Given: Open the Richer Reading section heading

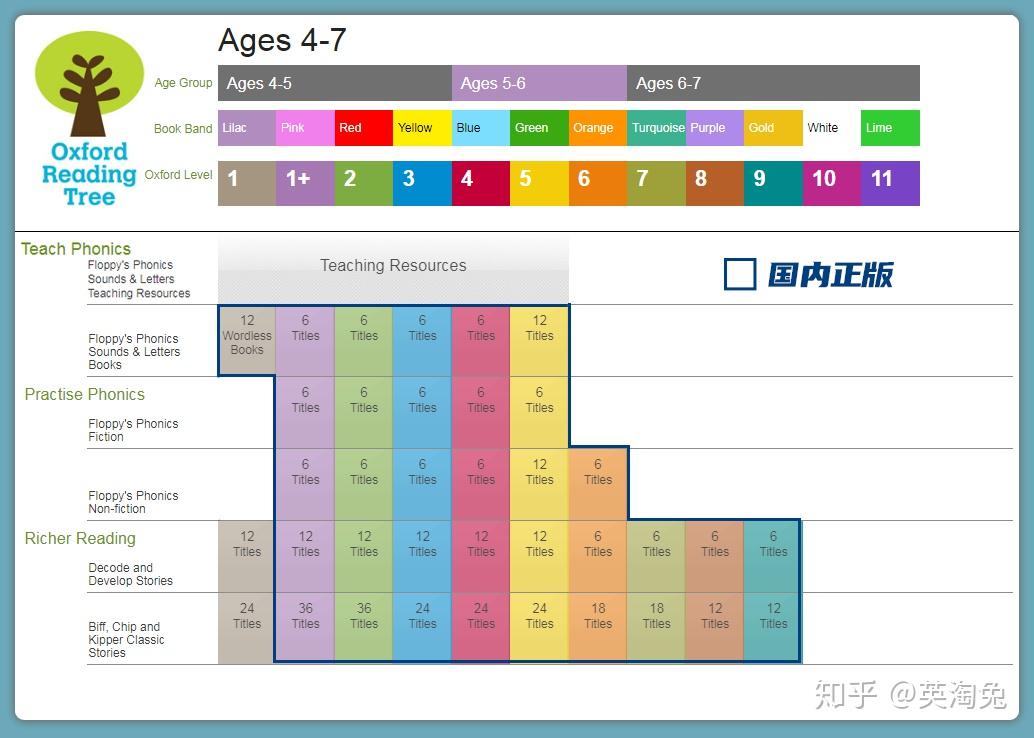Looking at the screenshot, I should pos(80,538).
